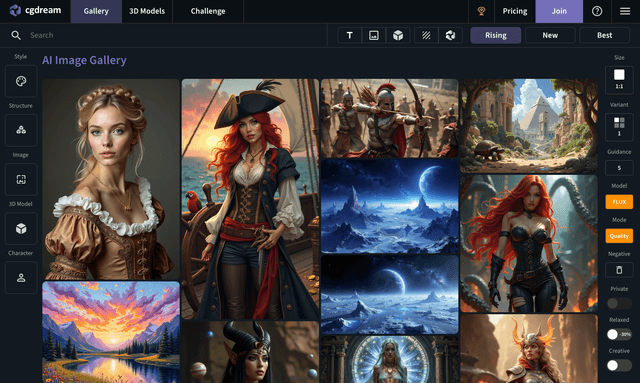The image size is (640, 383).
Task: Open the Variant count selector
Action: [x=619, y=127]
